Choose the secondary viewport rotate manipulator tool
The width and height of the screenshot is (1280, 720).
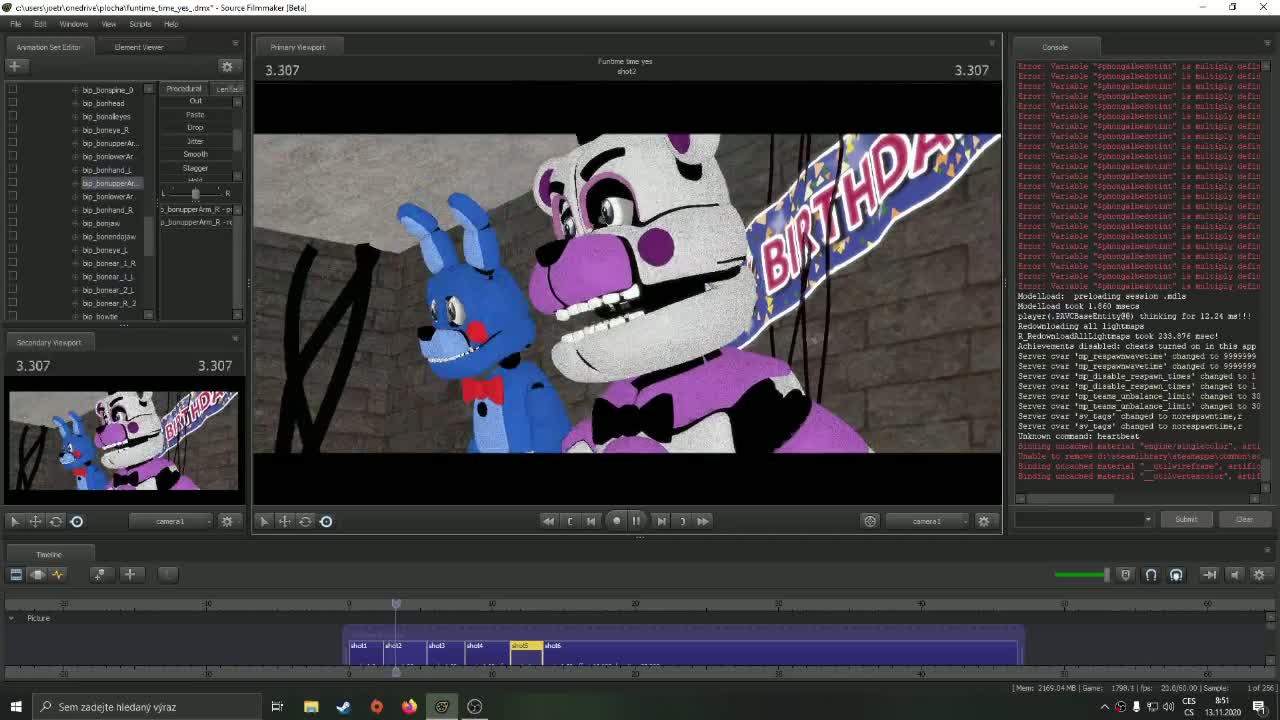click(x=56, y=521)
